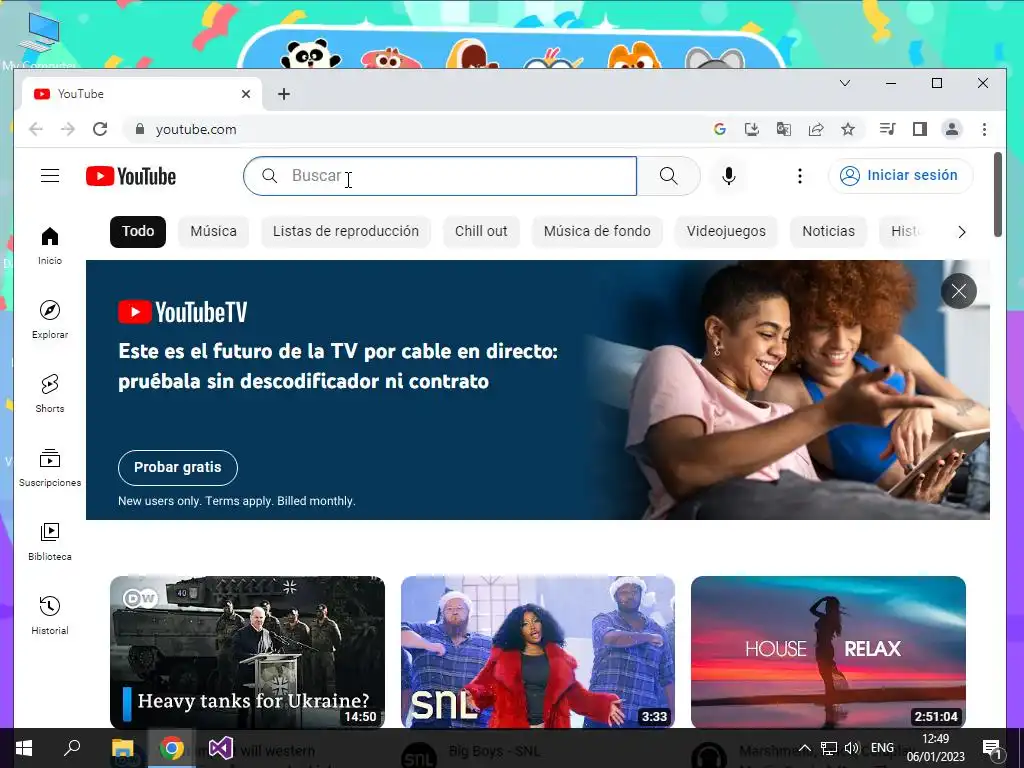Open Windows taskbar search
This screenshot has height=768, width=1024.
click(72, 748)
